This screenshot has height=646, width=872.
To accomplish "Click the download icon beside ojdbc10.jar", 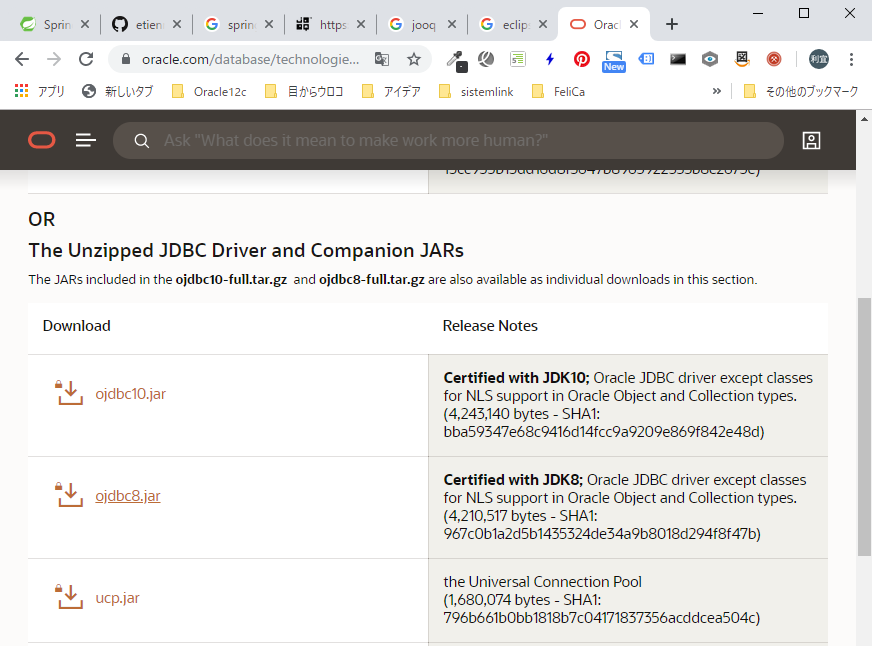I will (x=69, y=392).
